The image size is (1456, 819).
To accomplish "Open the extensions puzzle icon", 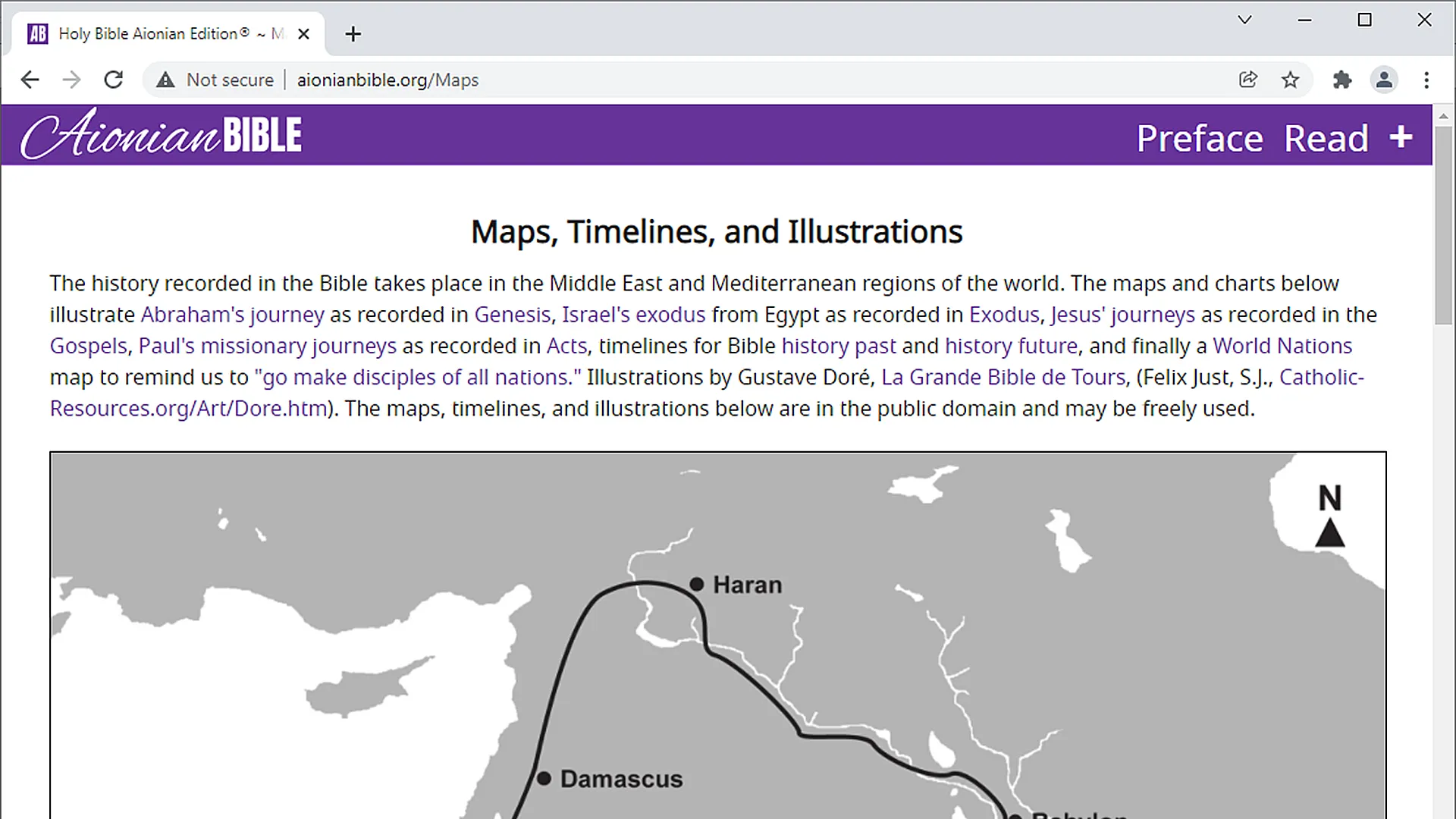I will tap(1342, 80).
